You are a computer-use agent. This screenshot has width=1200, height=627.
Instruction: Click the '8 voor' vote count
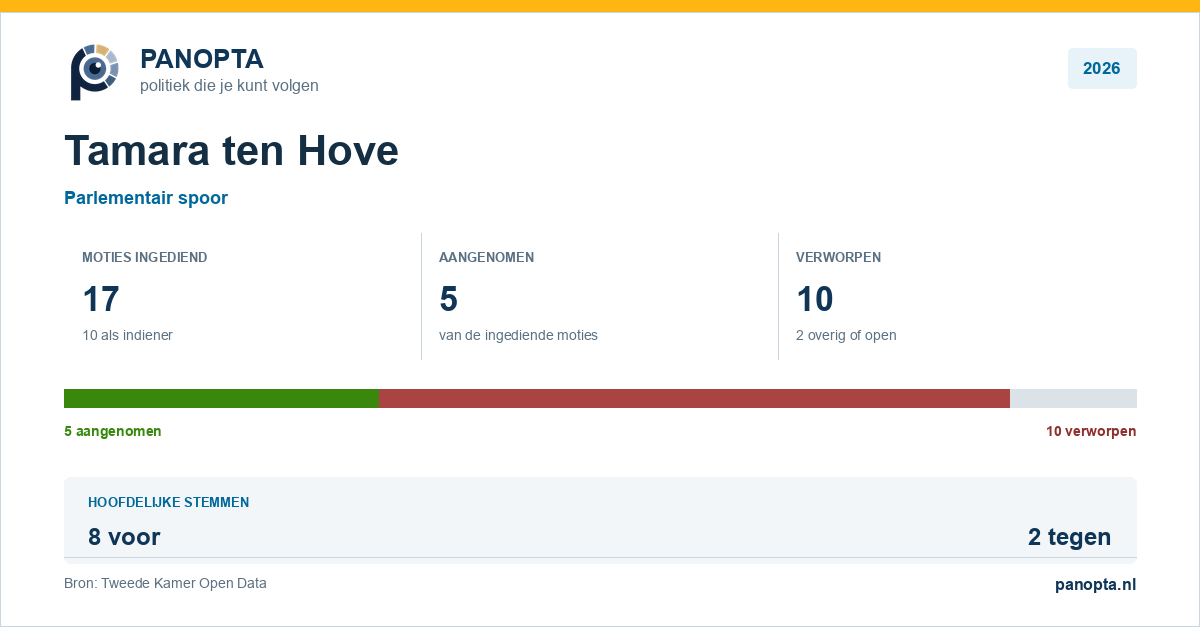(124, 537)
